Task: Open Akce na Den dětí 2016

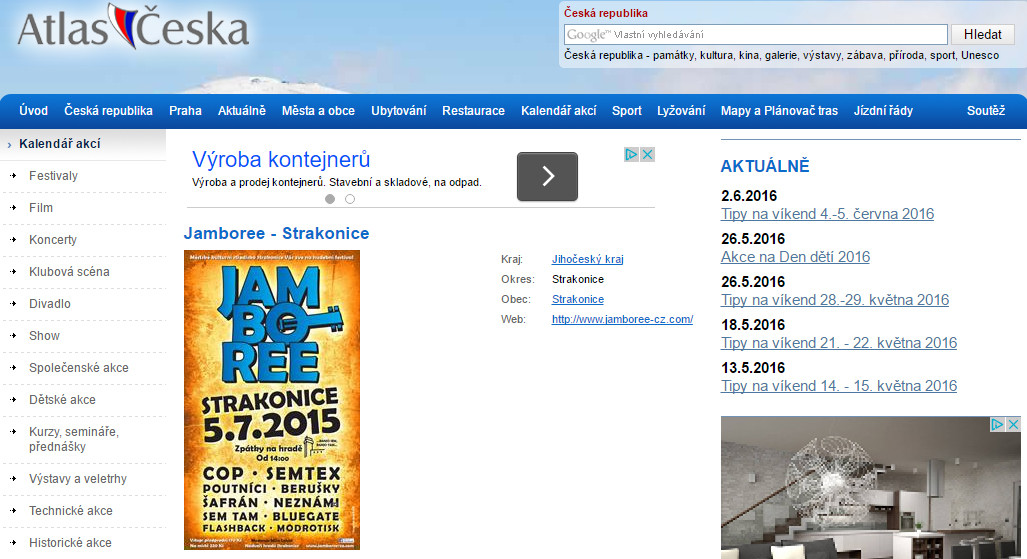Action: (795, 257)
